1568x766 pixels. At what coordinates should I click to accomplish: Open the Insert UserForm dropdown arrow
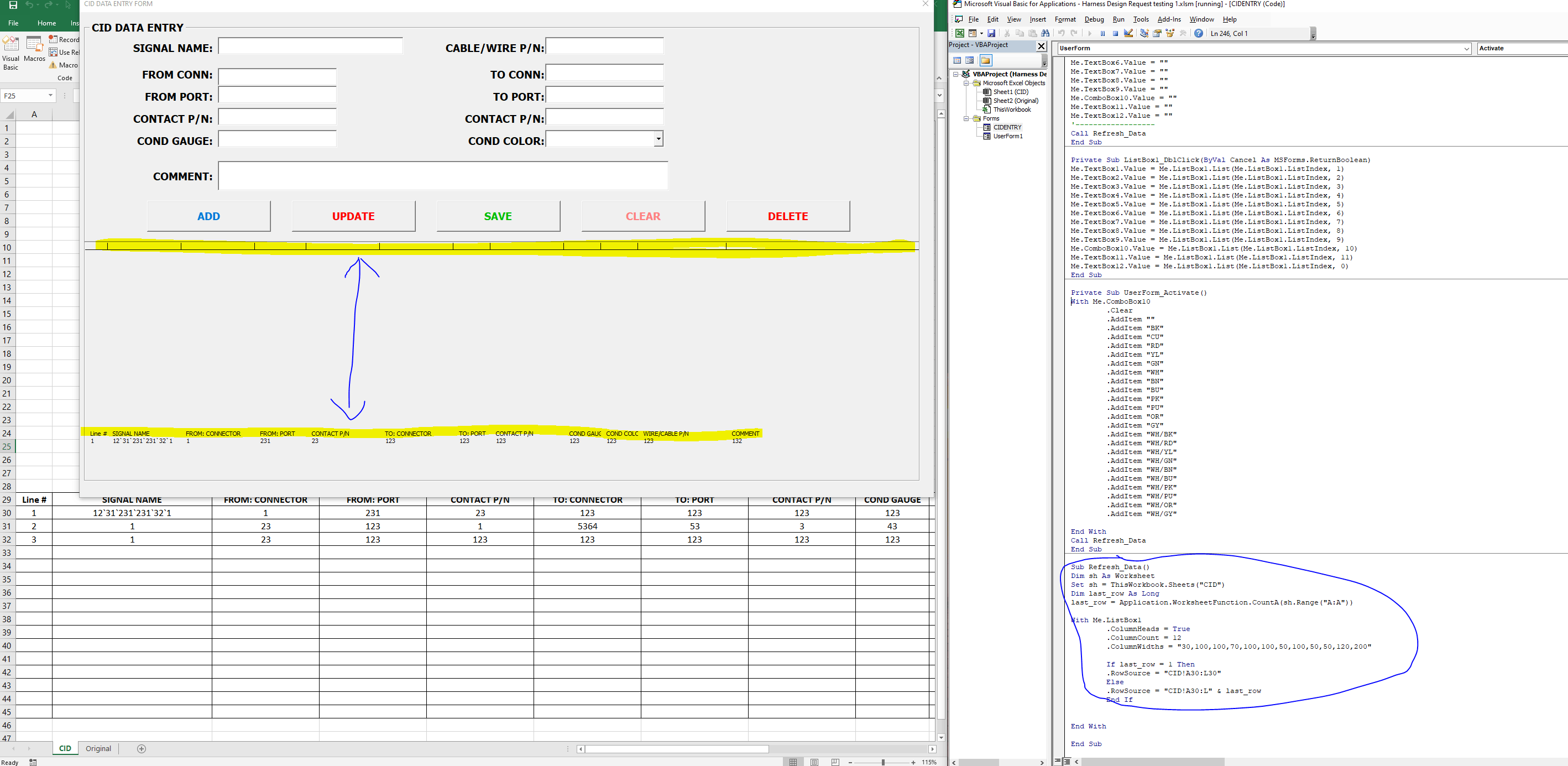(982, 34)
